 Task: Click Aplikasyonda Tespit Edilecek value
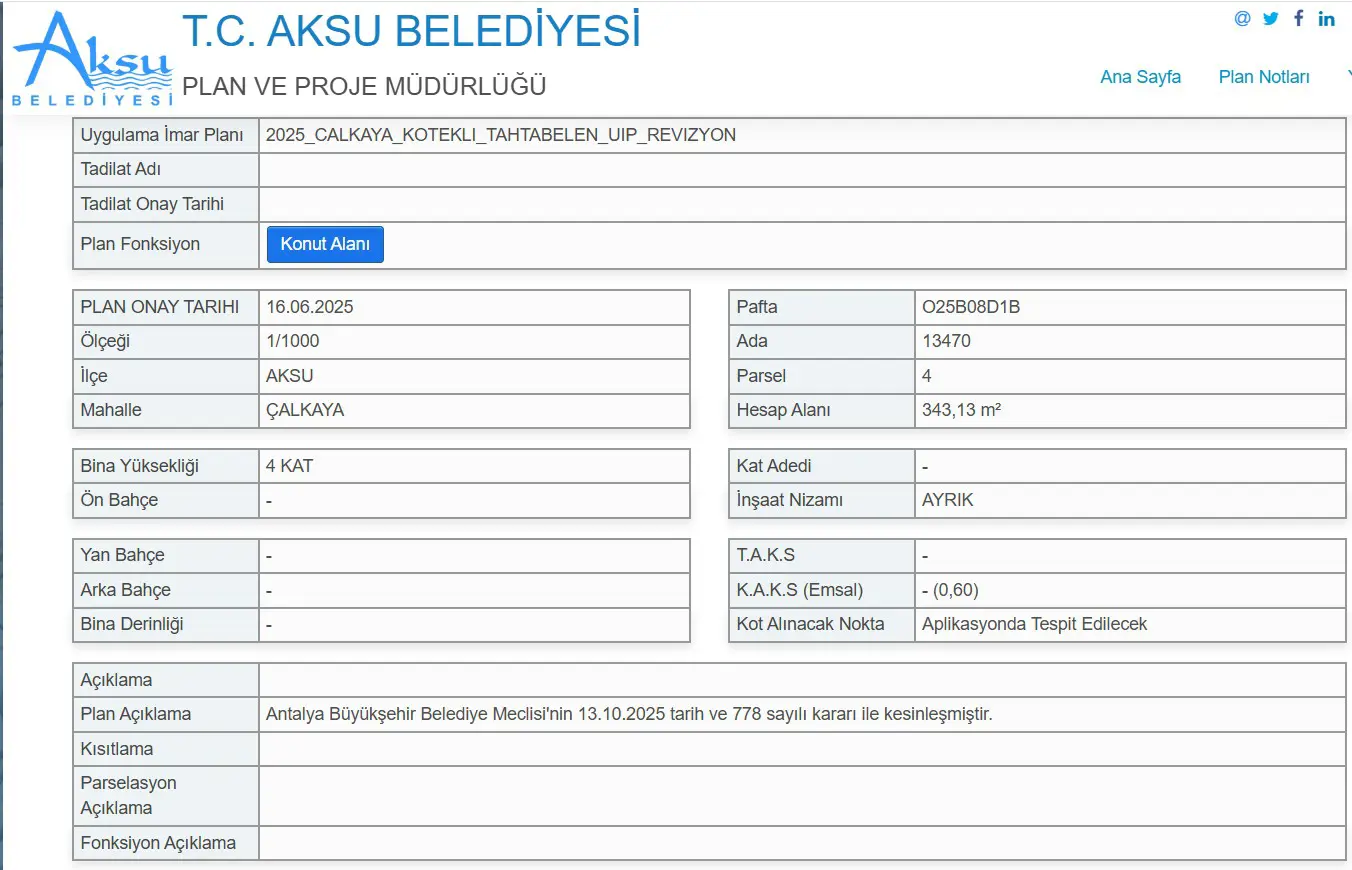pos(1034,624)
